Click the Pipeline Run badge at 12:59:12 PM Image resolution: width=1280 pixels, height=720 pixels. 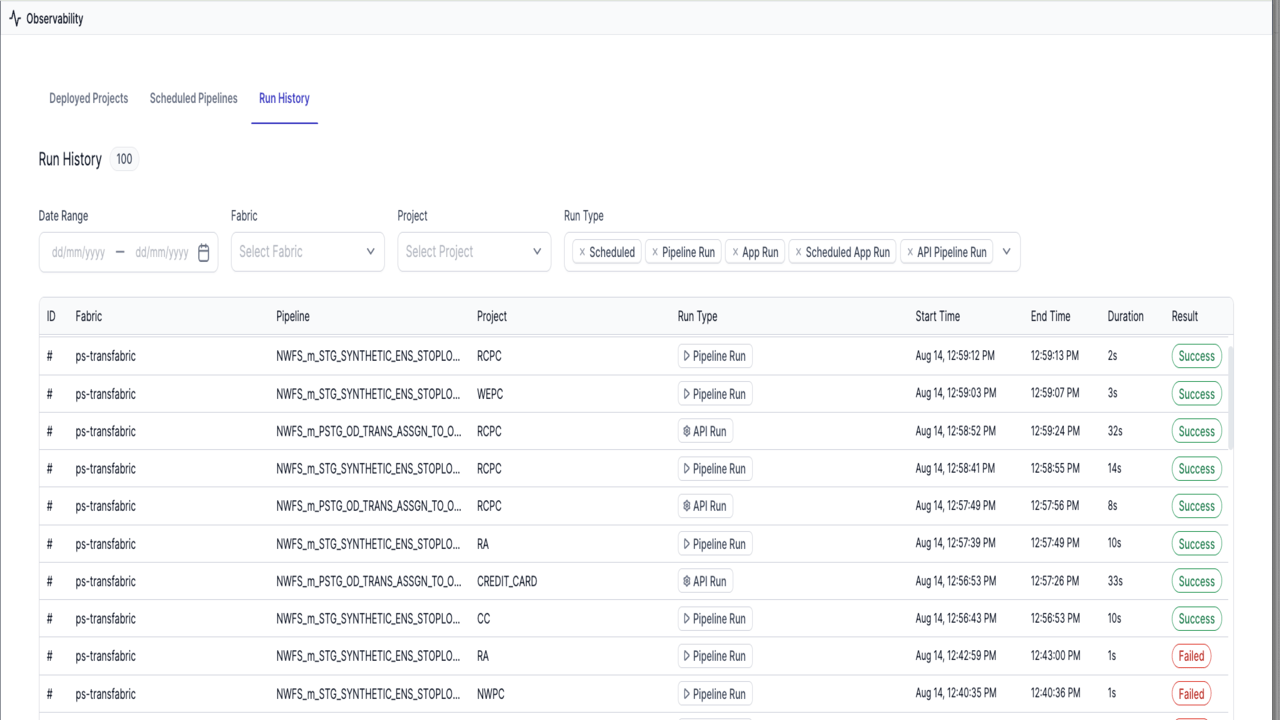click(x=715, y=356)
